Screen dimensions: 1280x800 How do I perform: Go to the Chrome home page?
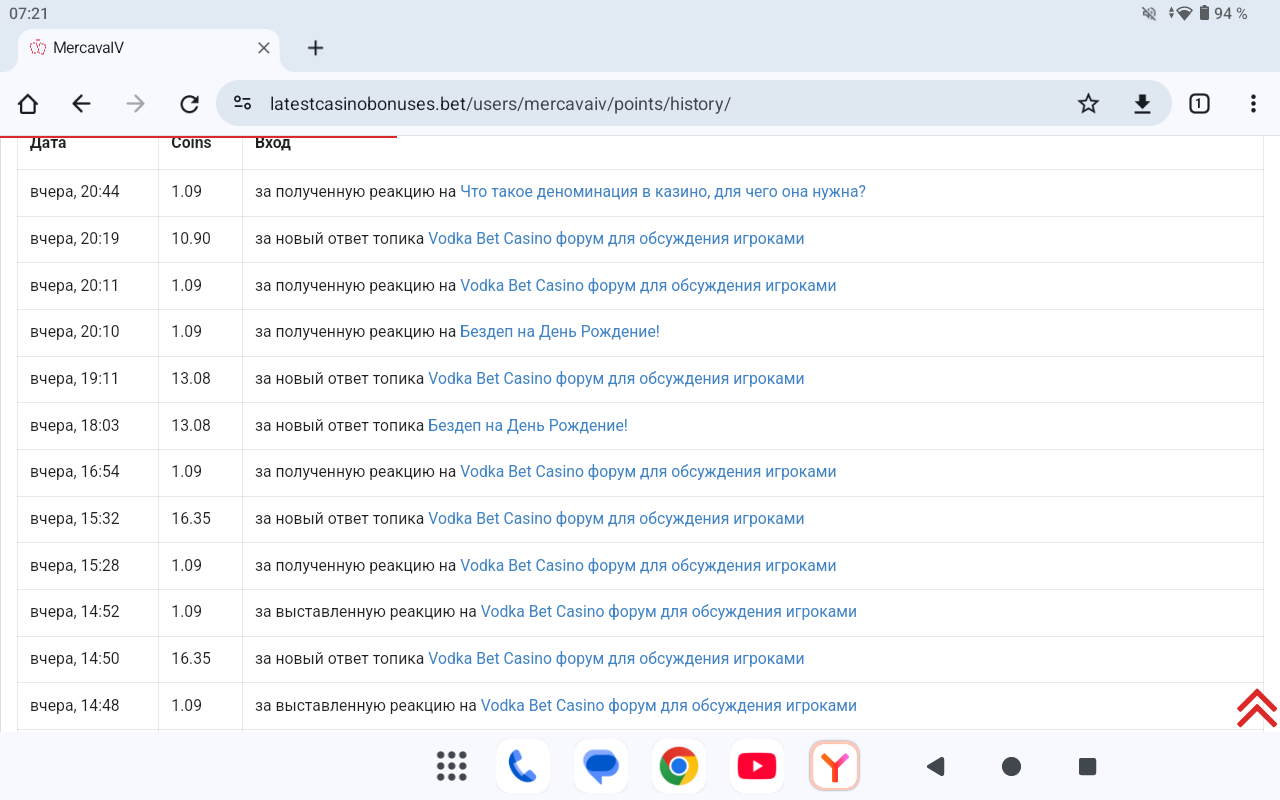(x=28, y=104)
